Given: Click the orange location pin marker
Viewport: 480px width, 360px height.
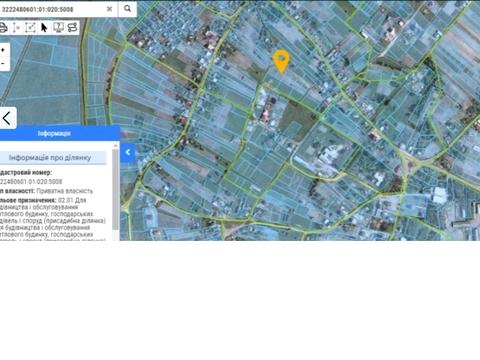Looking at the screenshot, I should click(x=281, y=61).
